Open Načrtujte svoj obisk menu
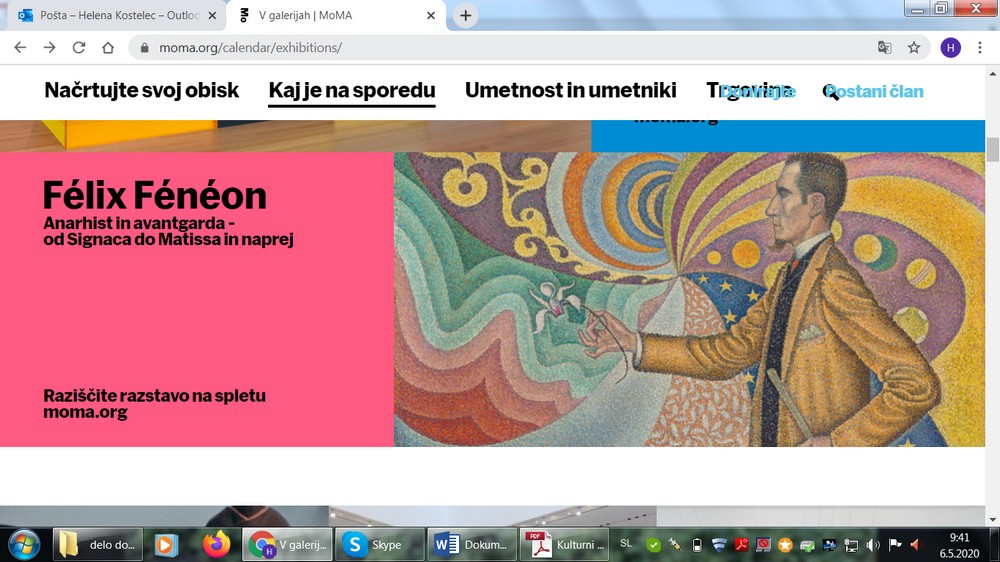The width and height of the screenshot is (1000, 562). [x=142, y=91]
